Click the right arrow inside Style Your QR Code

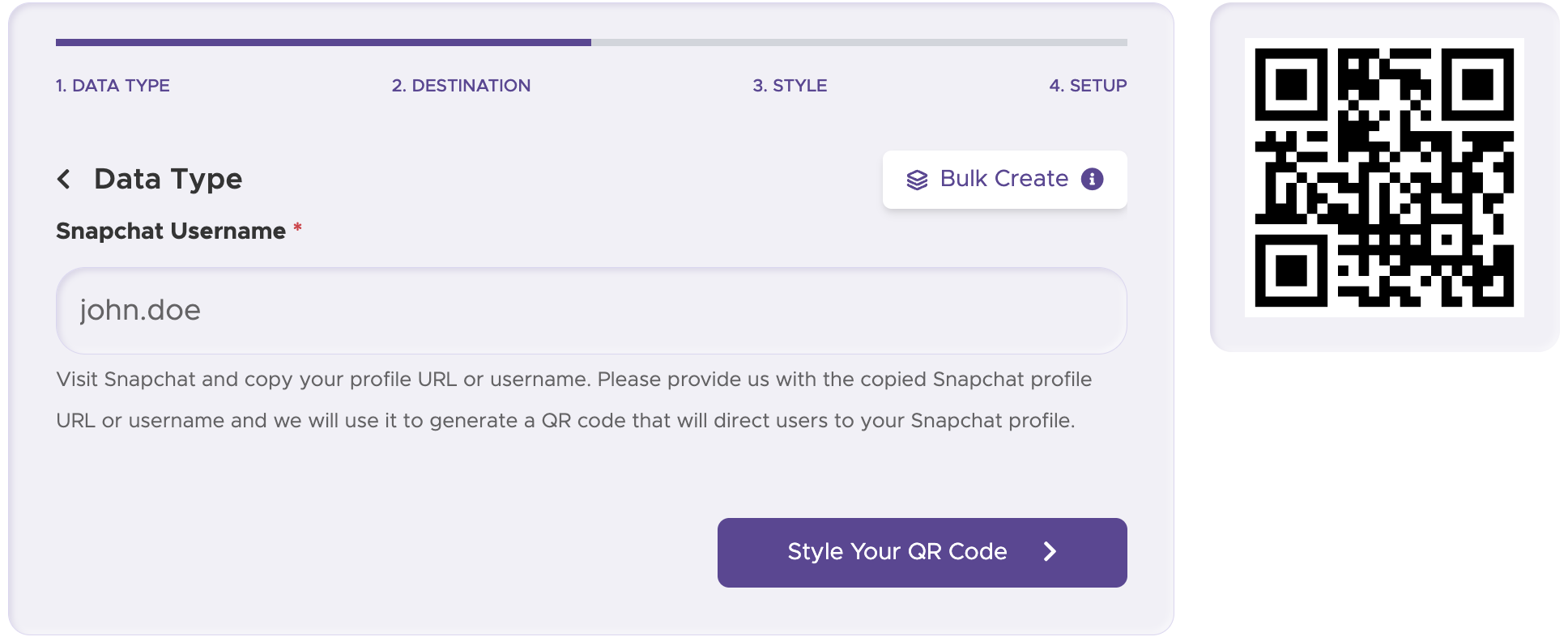pos(1050,552)
